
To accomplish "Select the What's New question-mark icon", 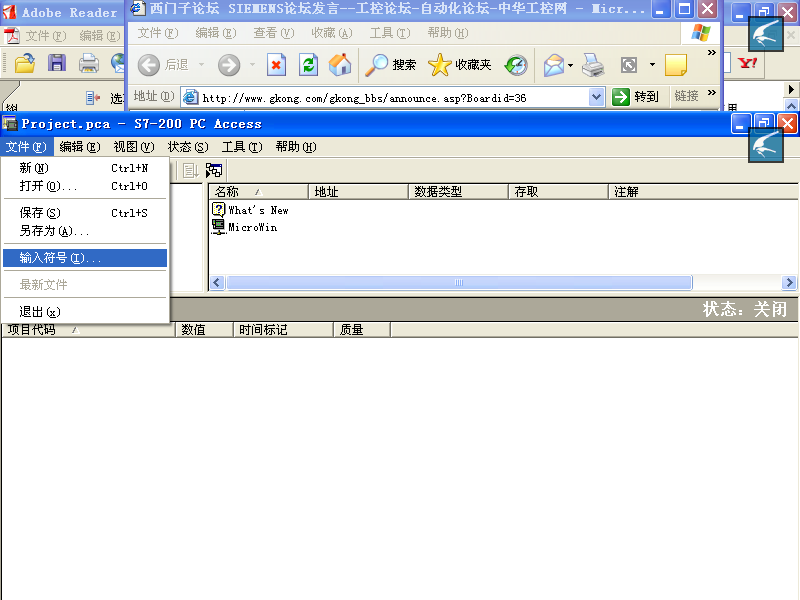I will [218, 209].
